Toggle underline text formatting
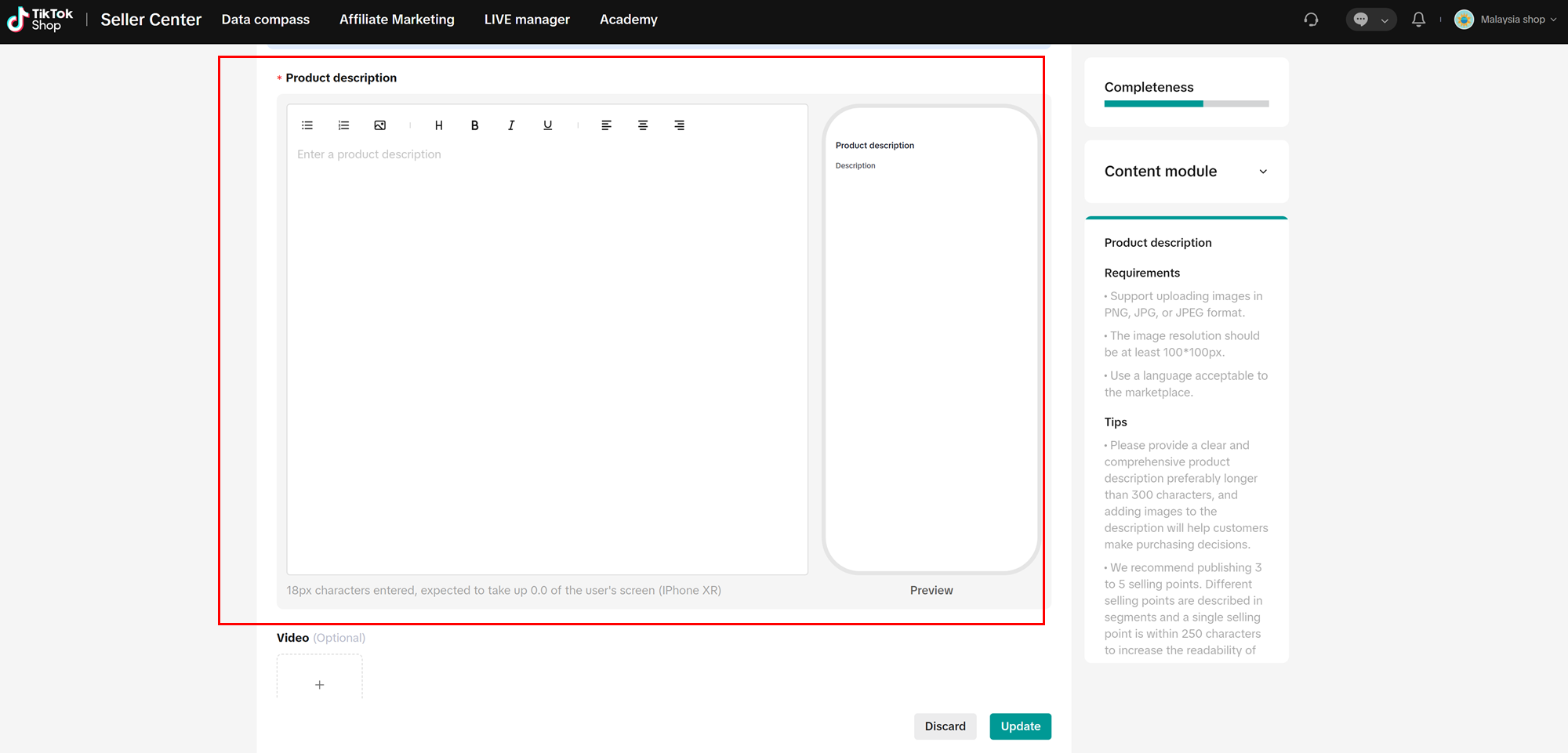Screen dimensions: 1568x753 547,125
